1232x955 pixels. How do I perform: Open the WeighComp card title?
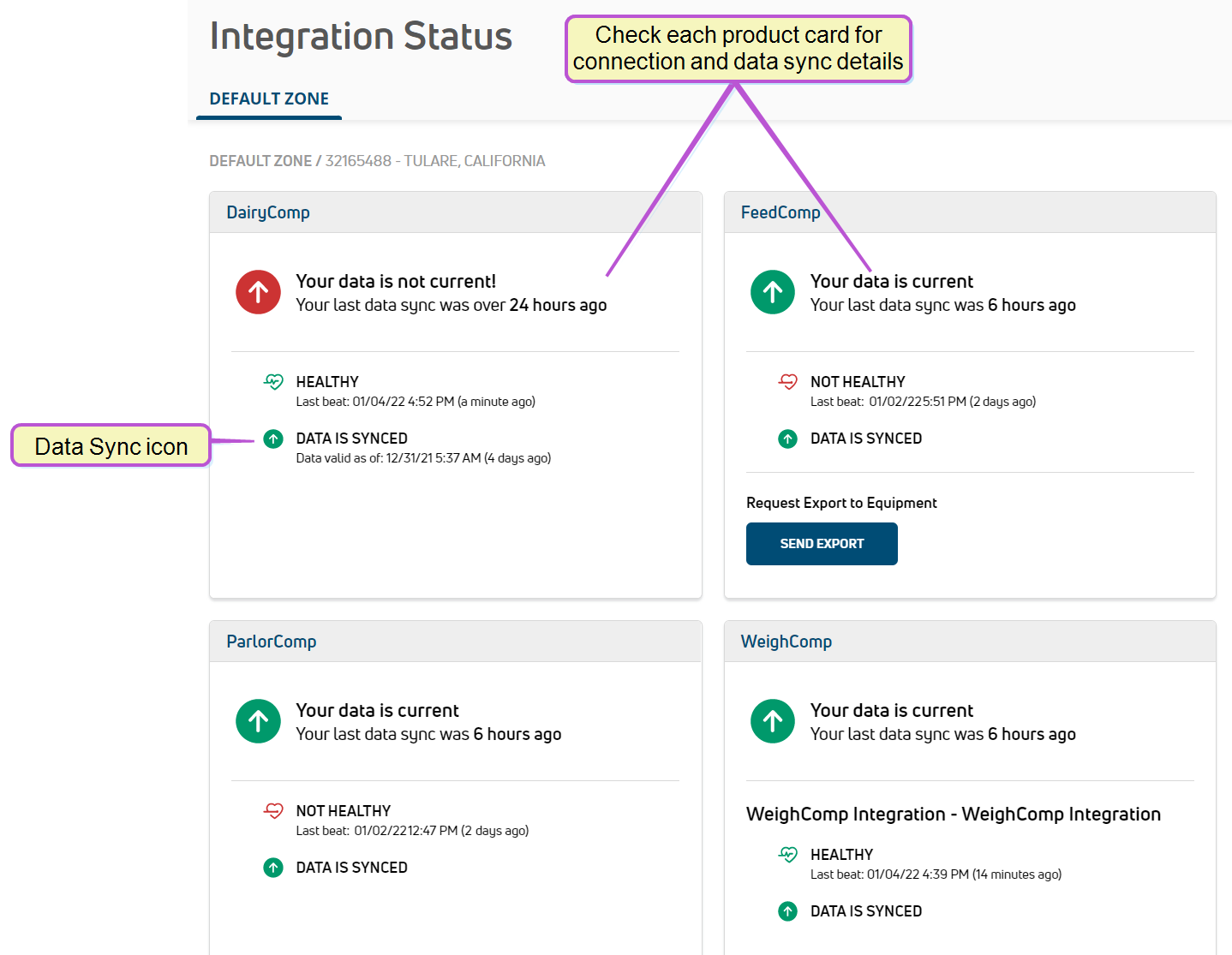[x=786, y=642]
